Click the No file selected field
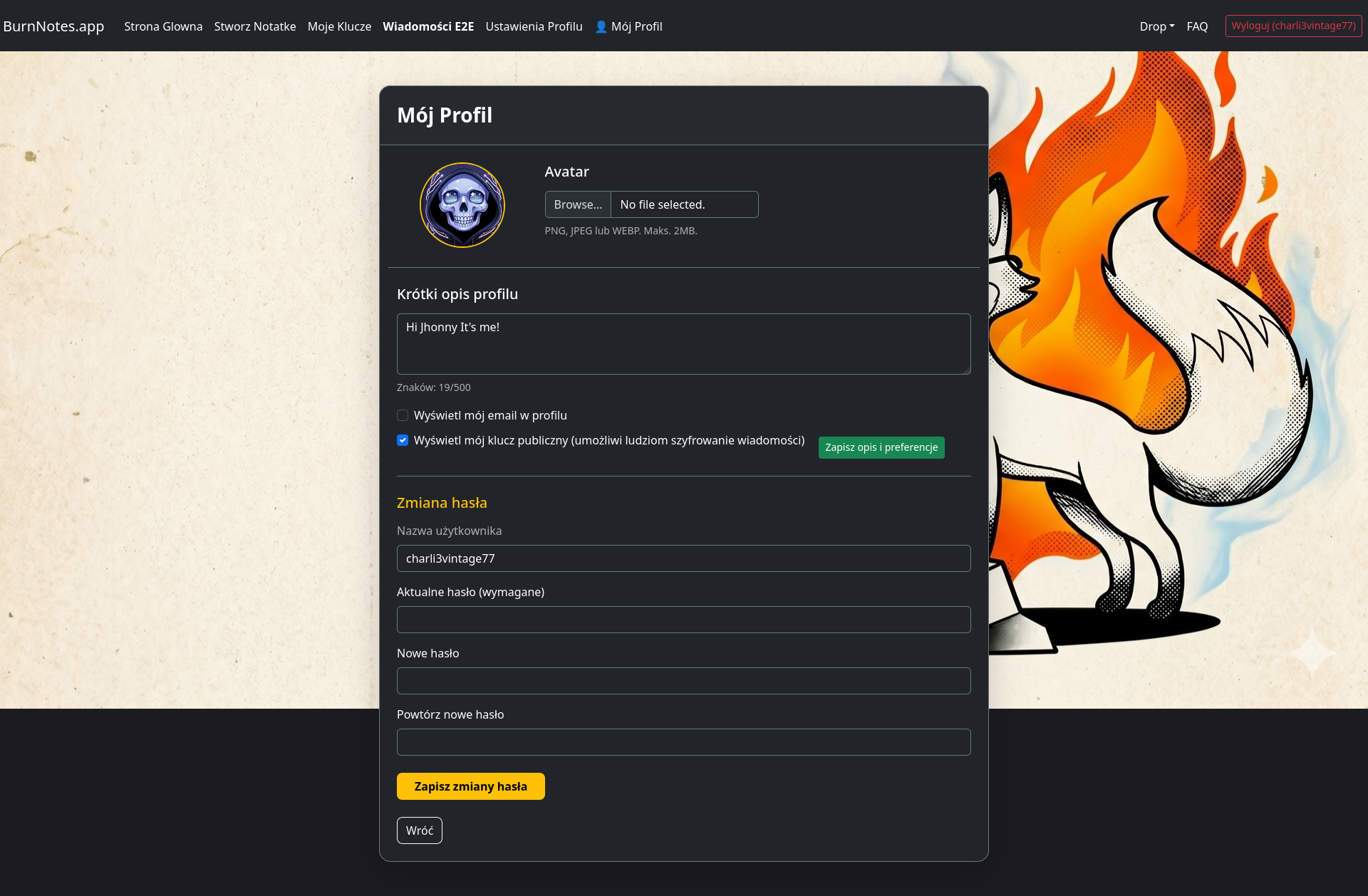The height and width of the screenshot is (896, 1368). click(x=685, y=204)
